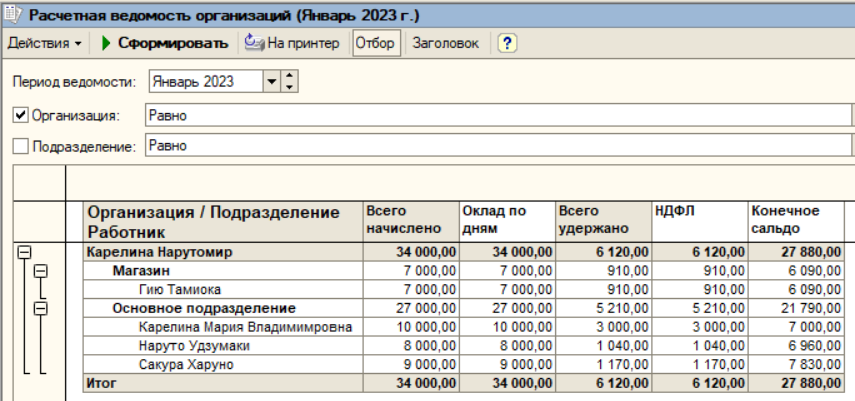This screenshot has width=855, height=401.
Task: Toggle the Отбор filter panel button
Action: click(x=375, y=43)
